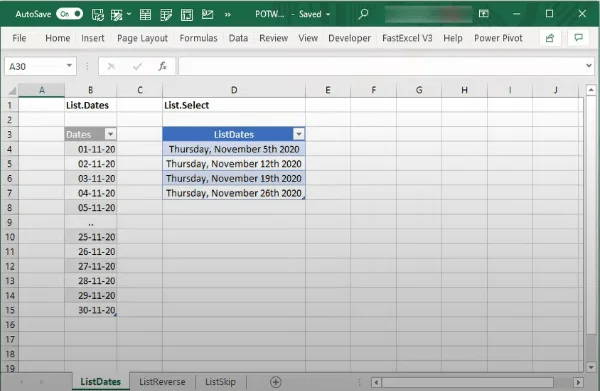Open the Saved status dropdown

[328, 15]
